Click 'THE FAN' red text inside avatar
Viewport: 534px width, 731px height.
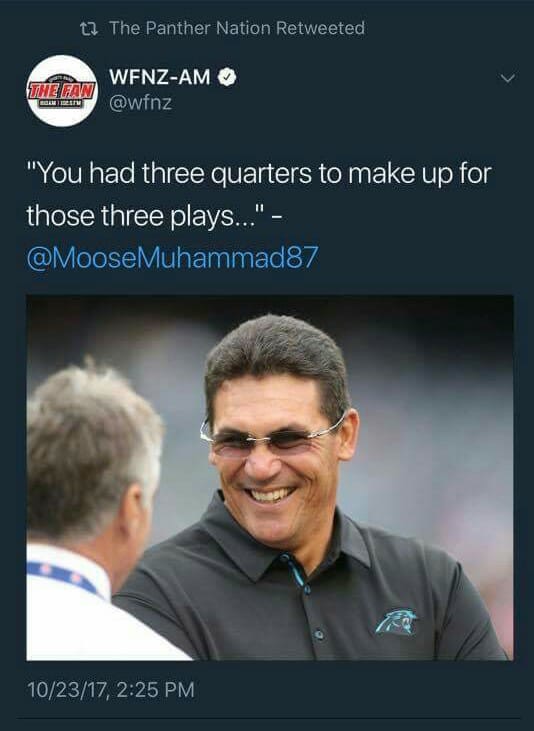click(62, 90)
